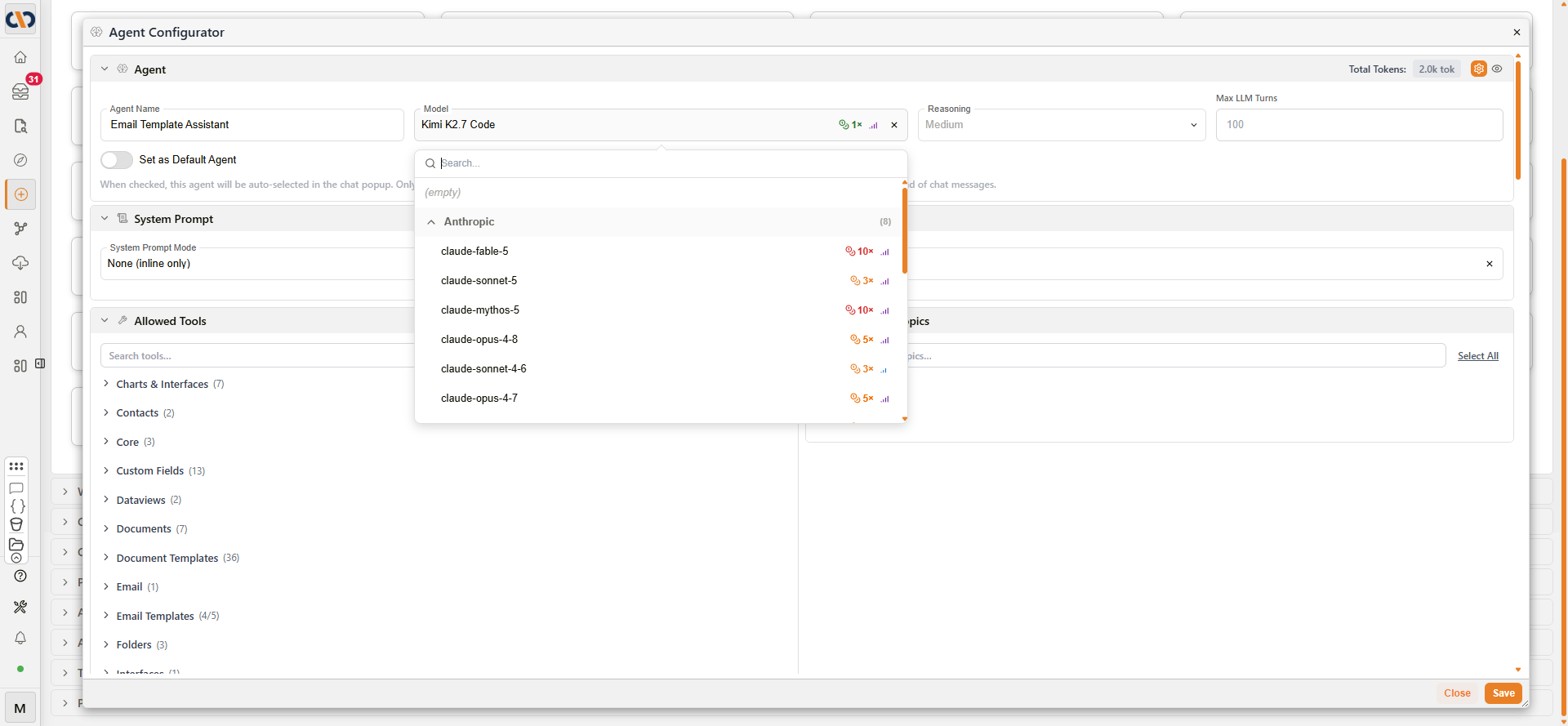This screenshot has width=1568, height=726.
Task: Open the Reasoning dropdown
Action: point(1062,125)
